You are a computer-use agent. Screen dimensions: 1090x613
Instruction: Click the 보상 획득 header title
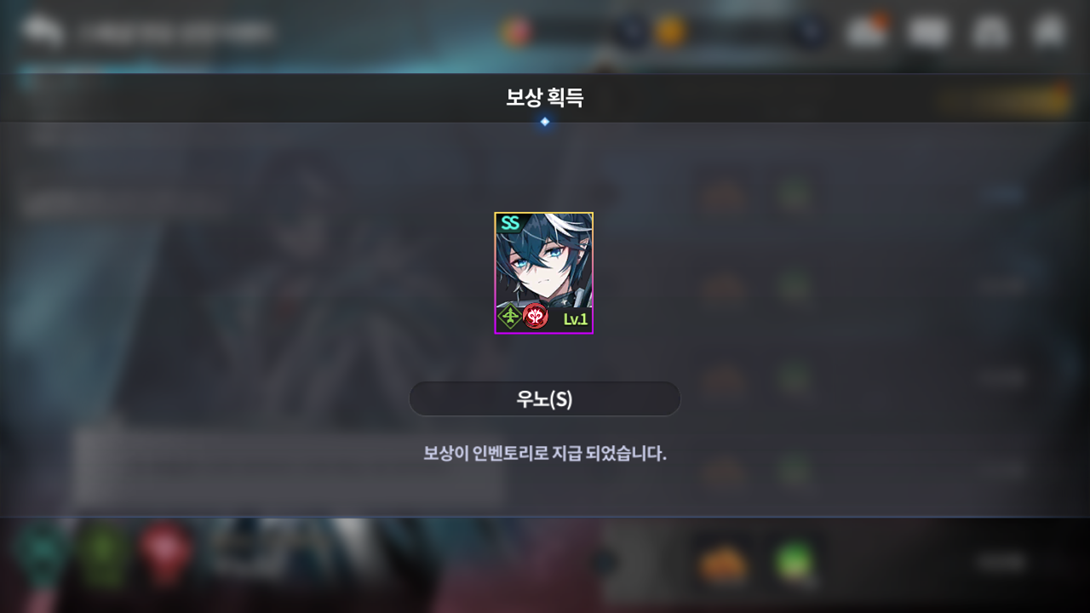coord(544,97)
